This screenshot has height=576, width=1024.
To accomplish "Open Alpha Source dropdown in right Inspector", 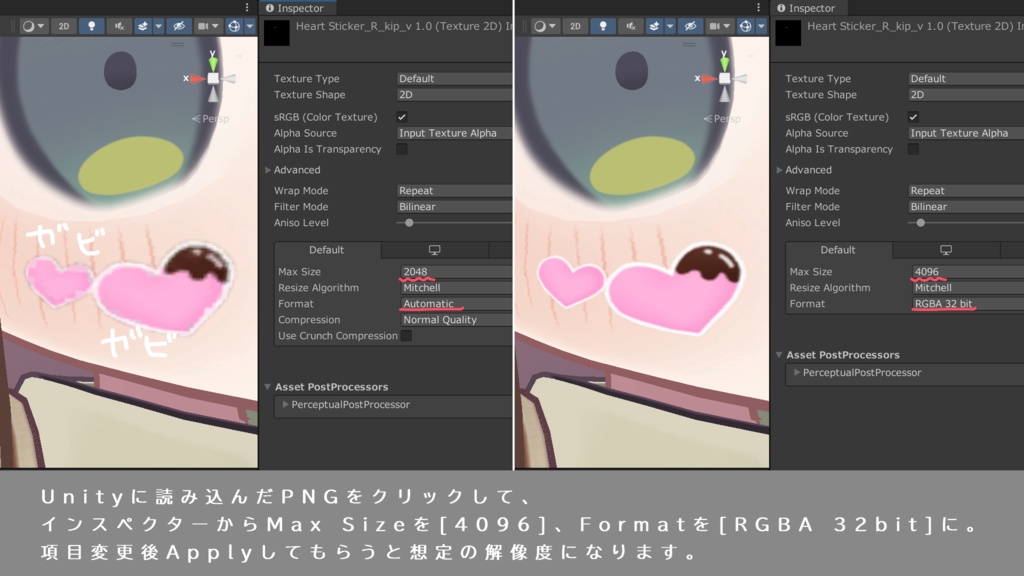I will click(x=966, y=133).
